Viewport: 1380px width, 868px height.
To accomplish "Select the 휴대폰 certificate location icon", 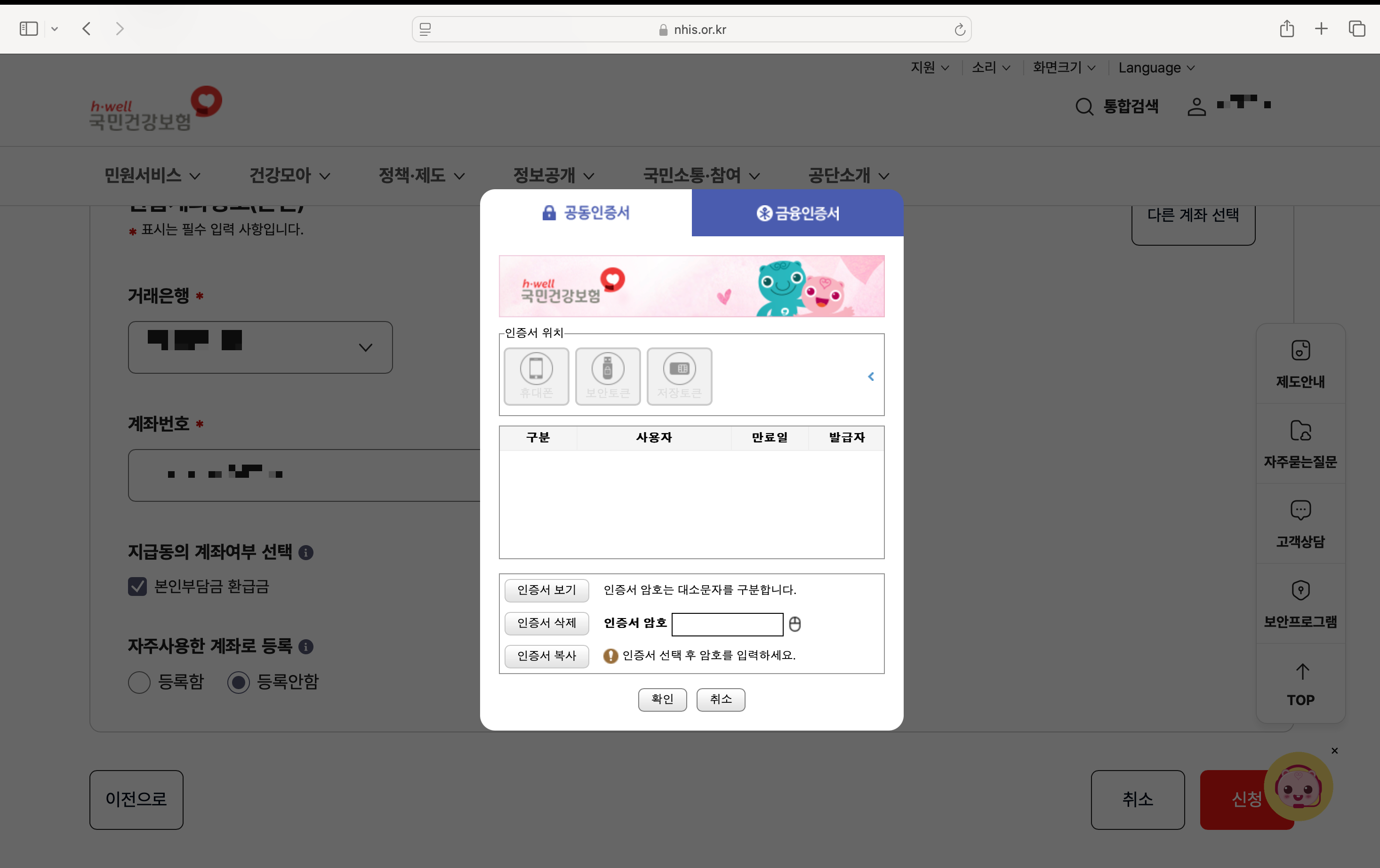I will (536, 376).
